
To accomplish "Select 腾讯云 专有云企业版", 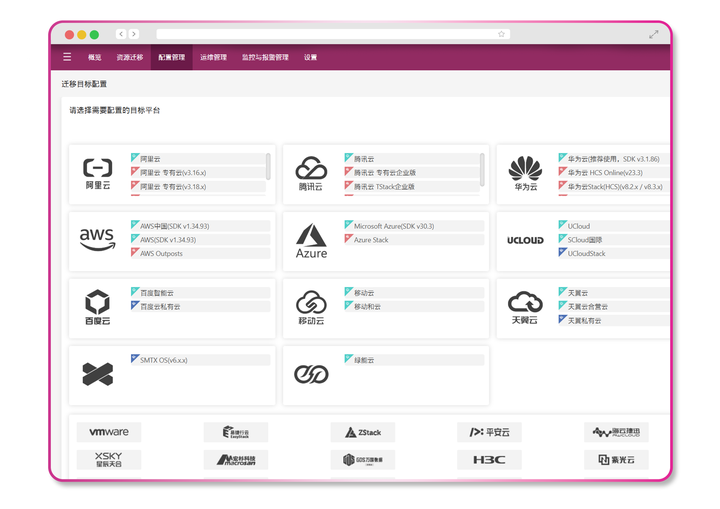I will point(412,172).
